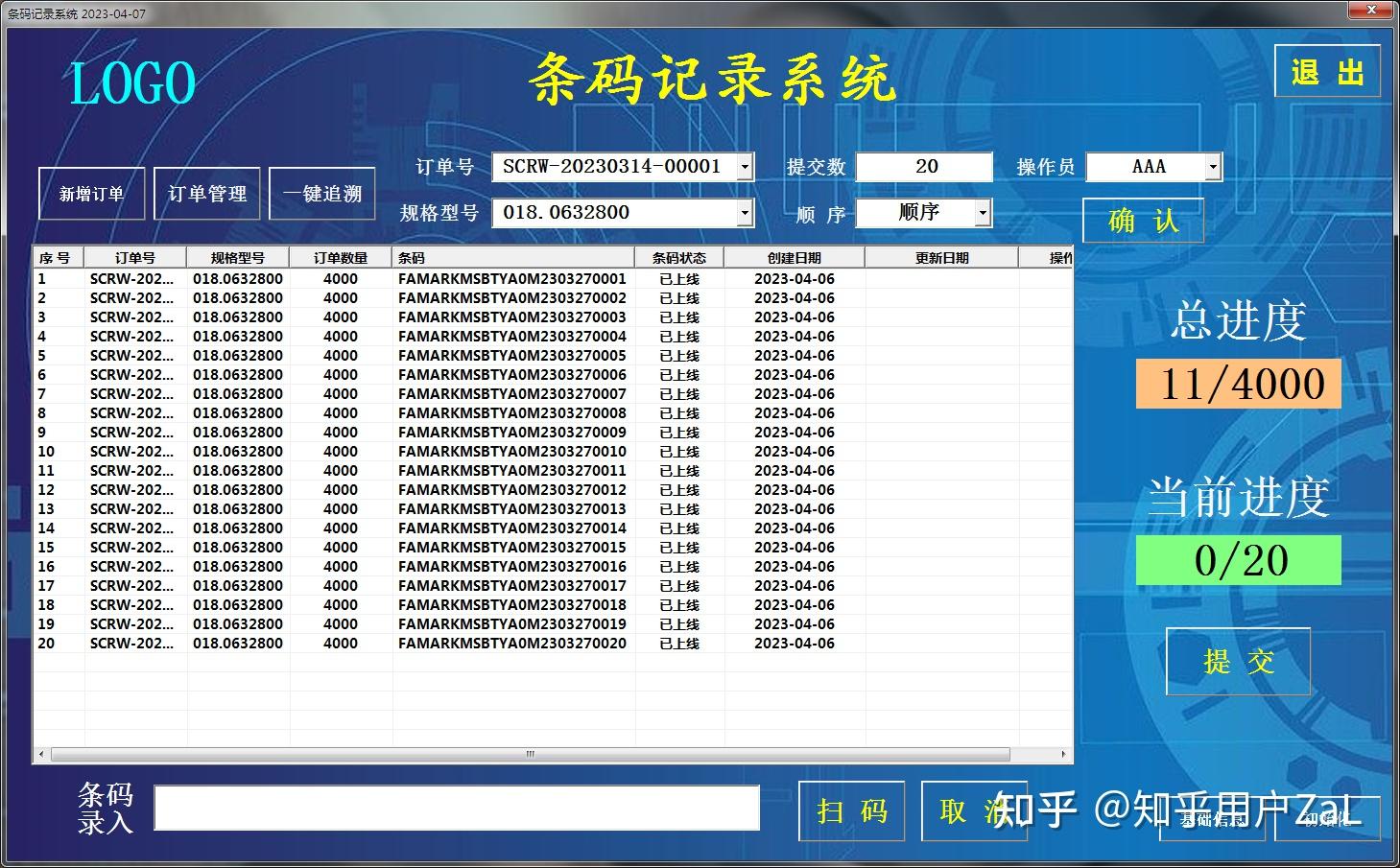Select barcode FAMARKMSBTYA0M2303270020

(512, 644)
